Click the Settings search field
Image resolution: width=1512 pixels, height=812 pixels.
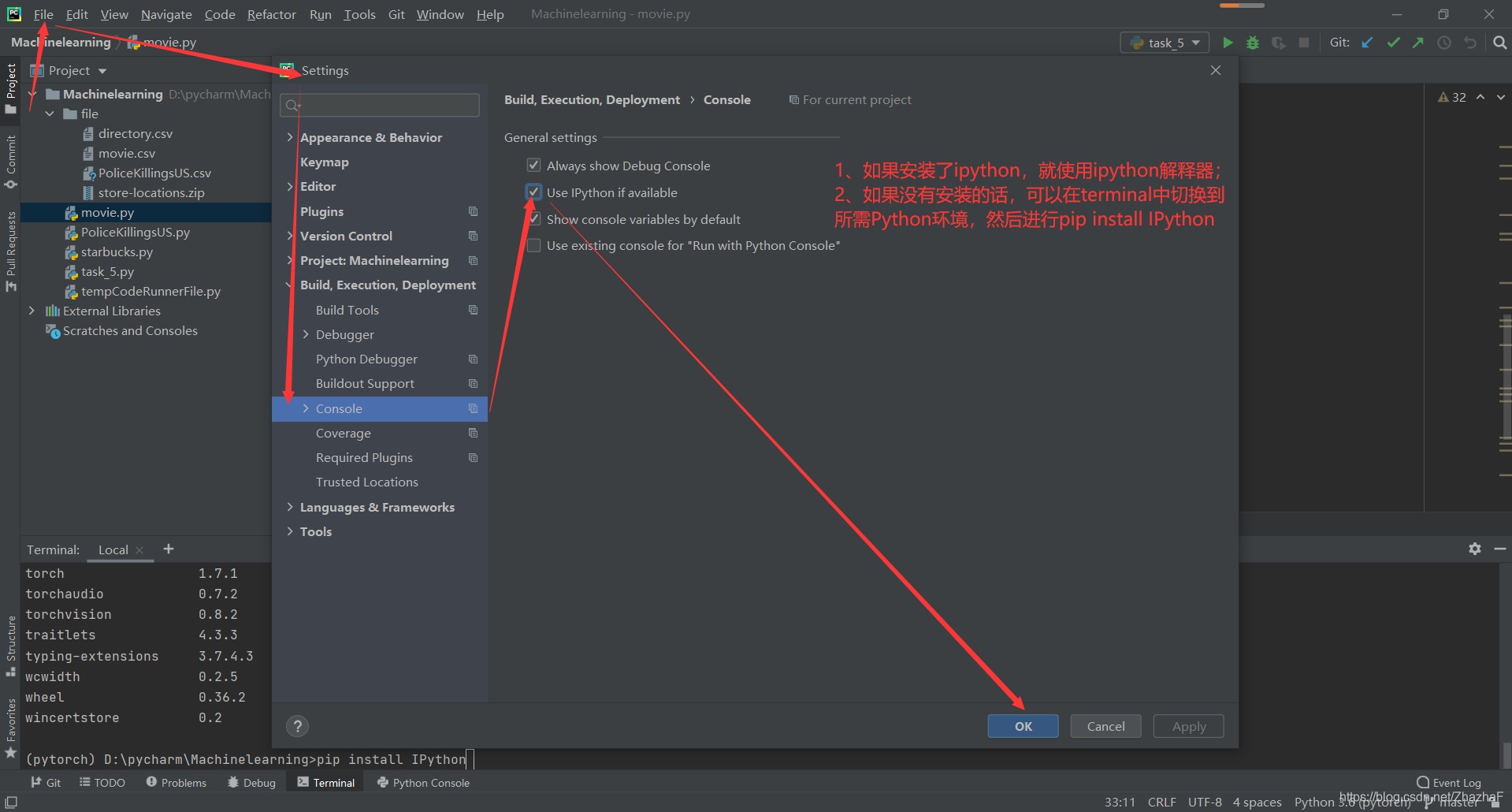tap(380, 105)
